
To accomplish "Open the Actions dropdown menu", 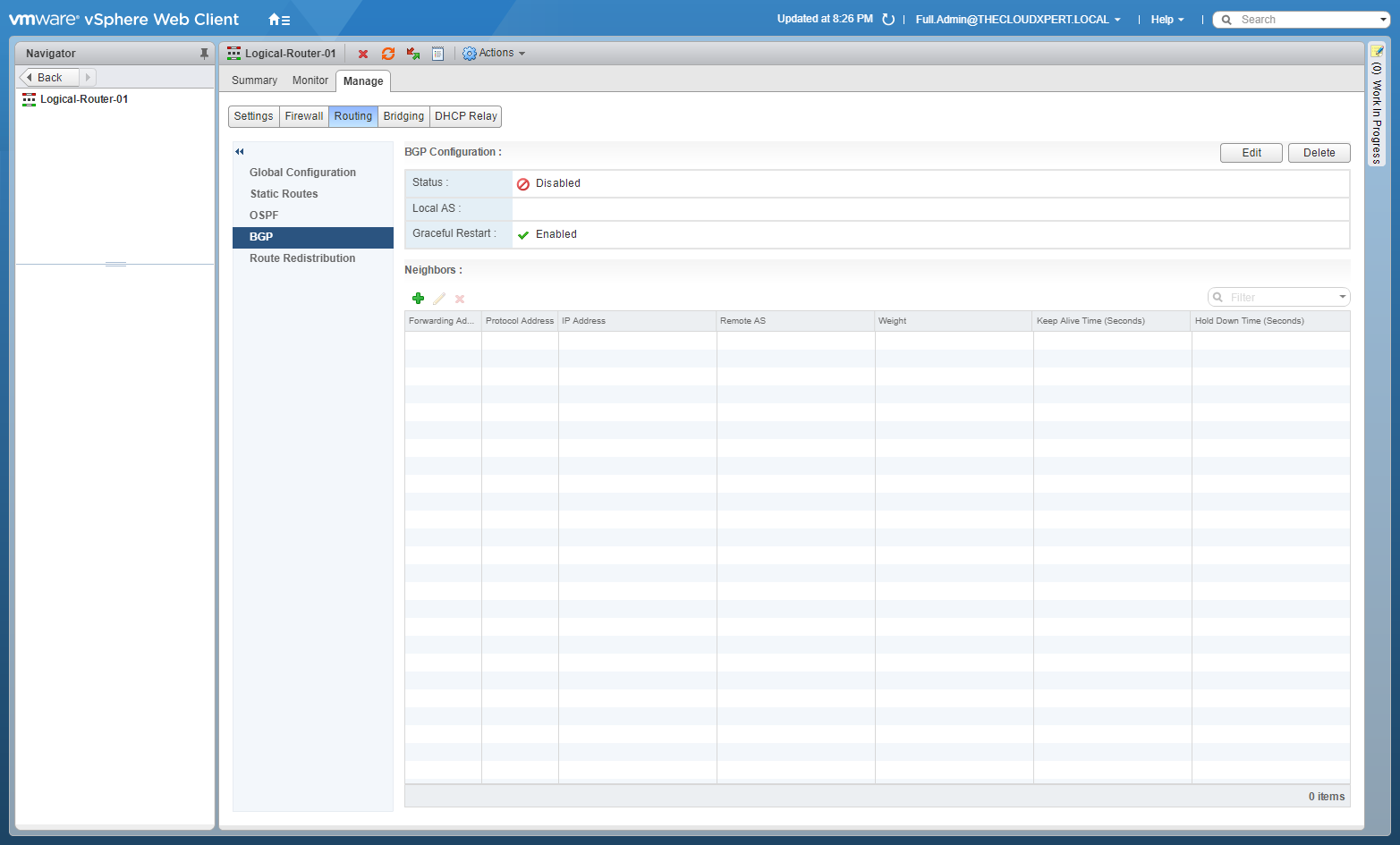I will [494, 54].
